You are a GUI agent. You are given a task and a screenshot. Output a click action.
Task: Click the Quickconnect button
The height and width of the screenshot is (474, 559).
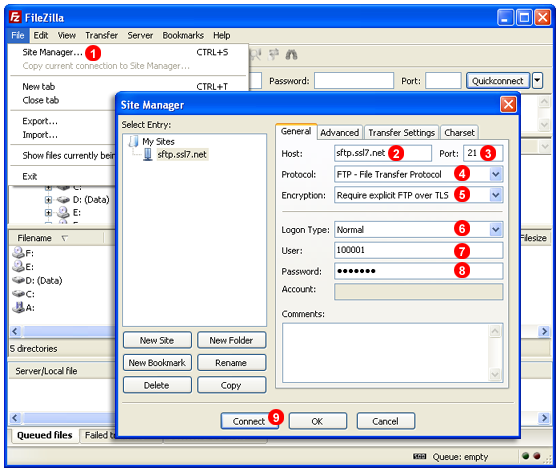pyautogui.click(x=497, y=81)
